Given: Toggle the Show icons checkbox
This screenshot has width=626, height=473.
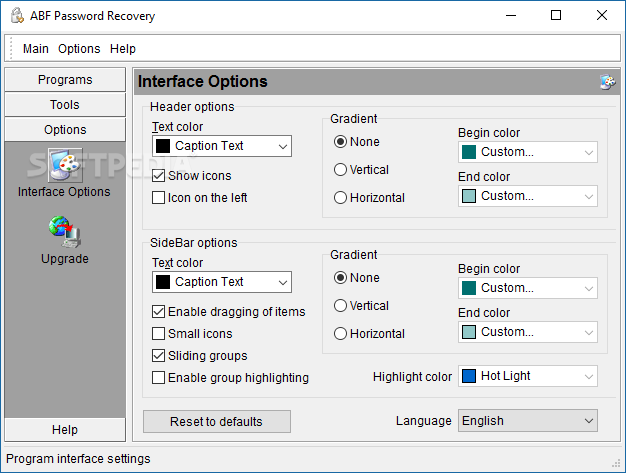Looking at the screenshot, I should point(158,176).
